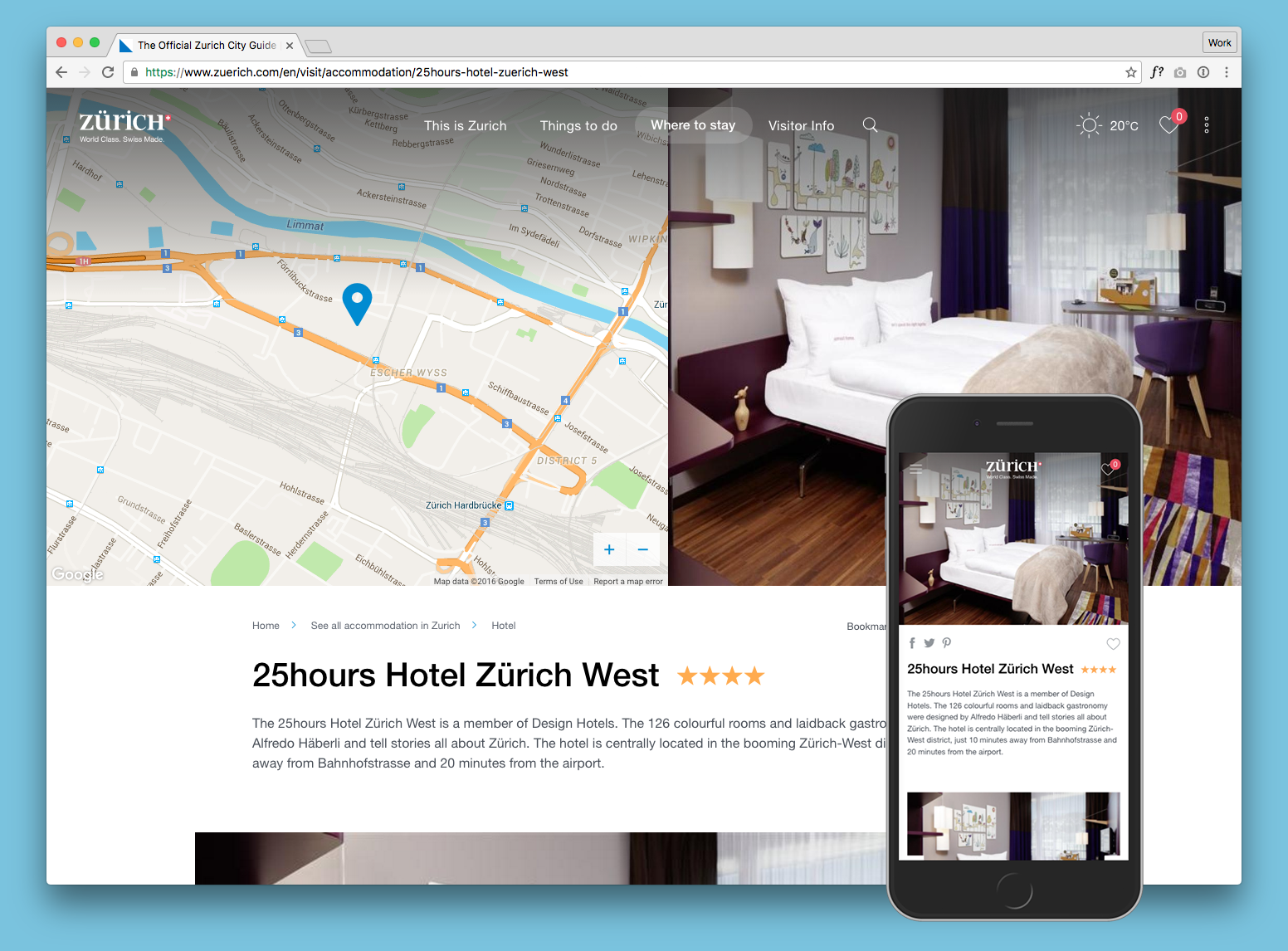The width and height of the screenshot is (1288, 951).
Task: Zoom in the map with plus button
Action: (x=609, y=549)
